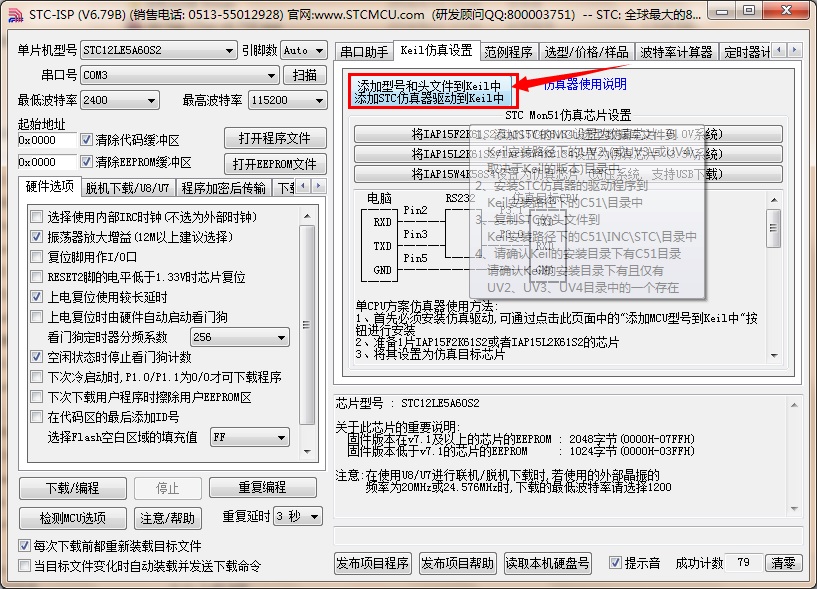This screenshot has width=817, height=589.
Task: Open the pin count Auto dropdown
Action: 304,51
